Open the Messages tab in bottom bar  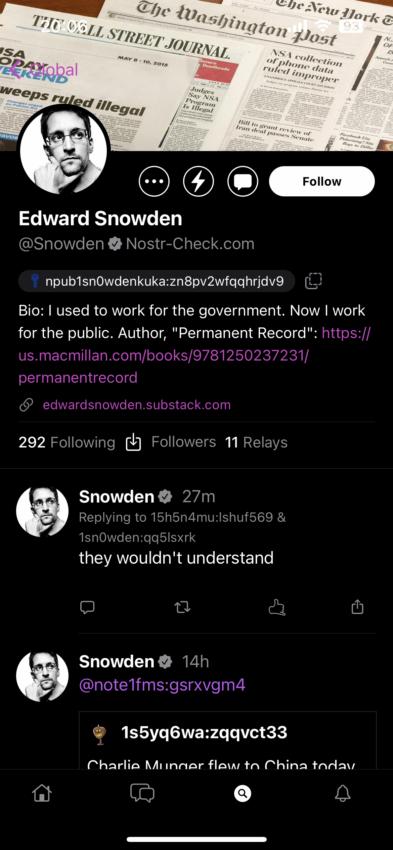142,794
